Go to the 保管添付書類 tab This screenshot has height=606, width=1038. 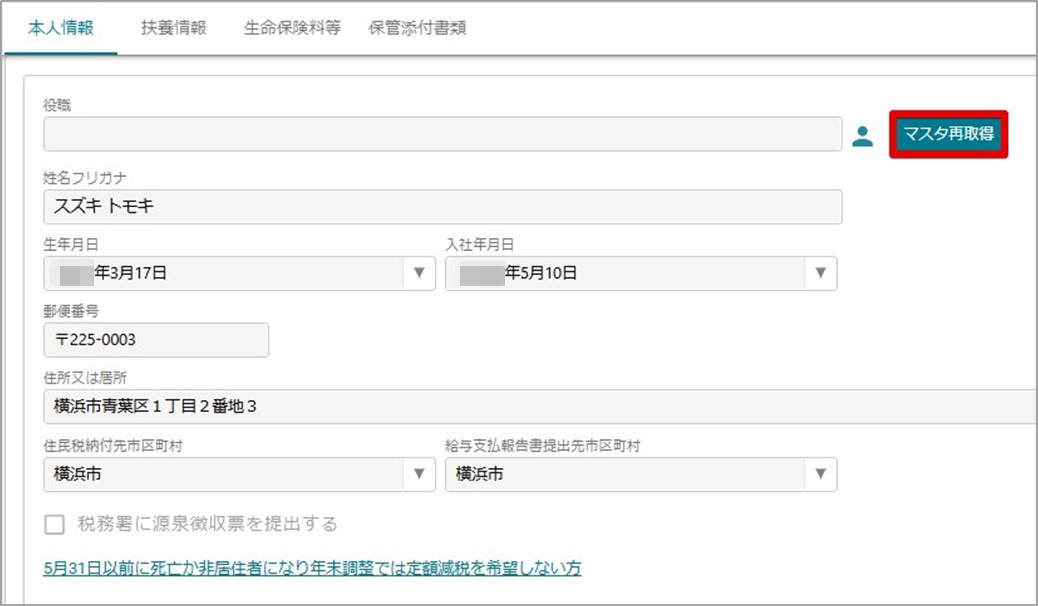417,28
